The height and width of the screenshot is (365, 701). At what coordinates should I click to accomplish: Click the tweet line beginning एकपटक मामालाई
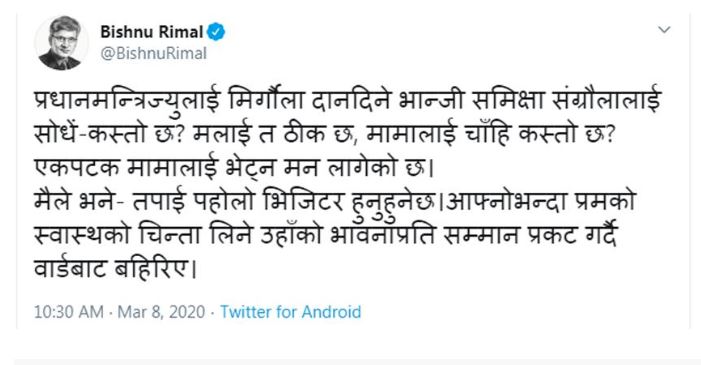coord(234,168)
